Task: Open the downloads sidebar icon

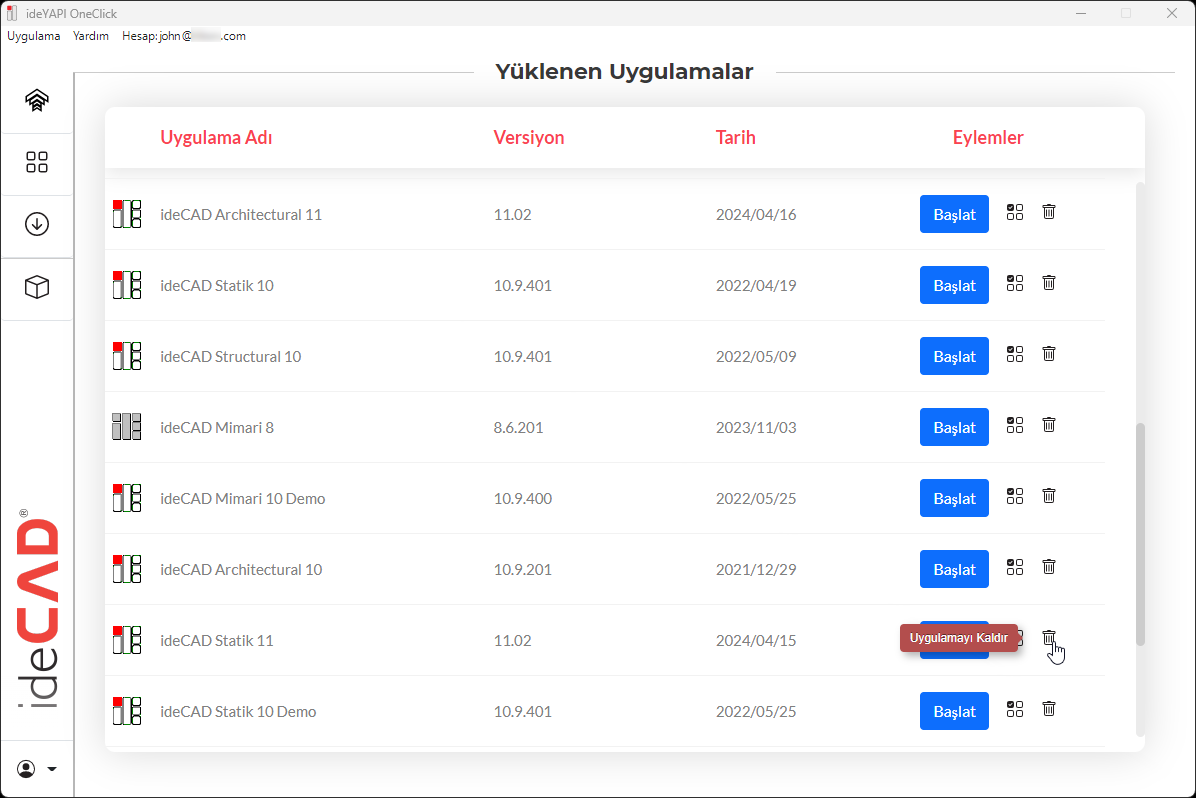Action: point(37,224)
